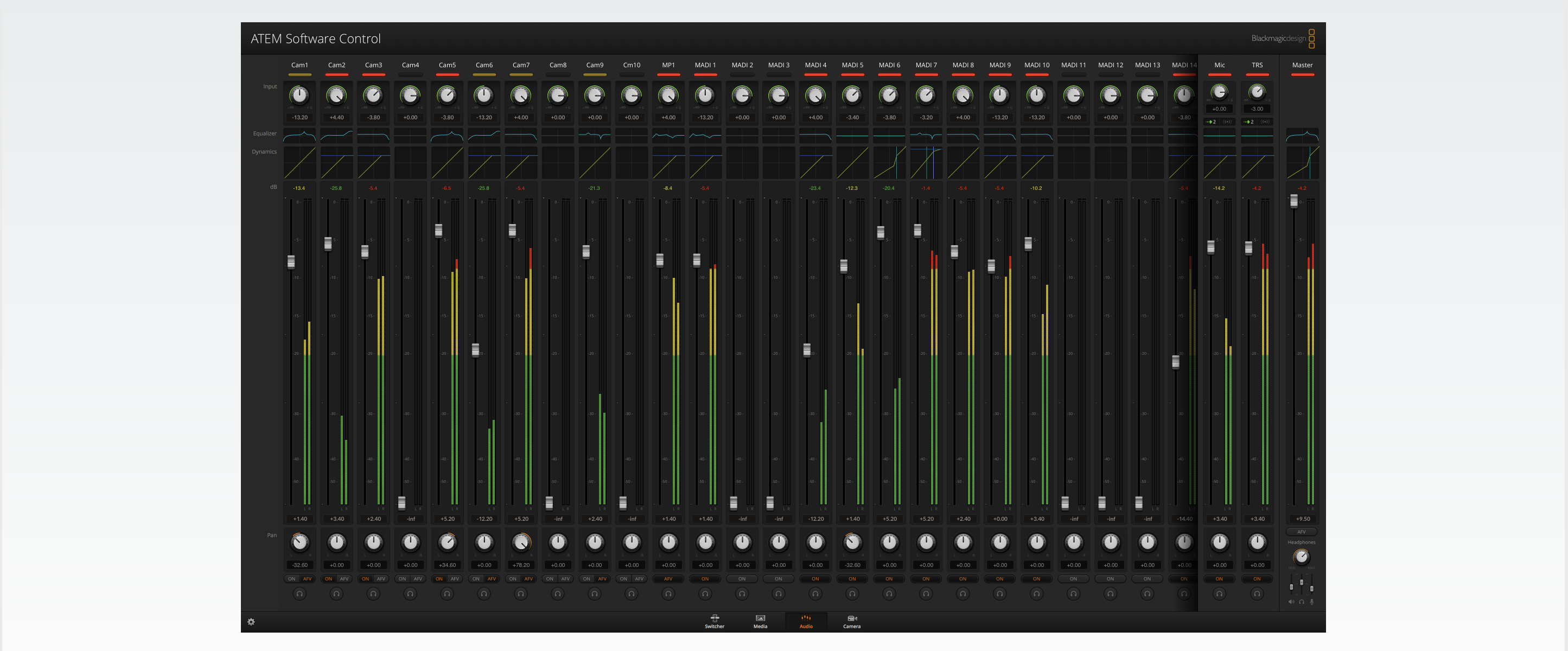This screenshot has height=651, width=1568.
Task: Click the Cam8 fader handle
Action: [x=549, y=502]
